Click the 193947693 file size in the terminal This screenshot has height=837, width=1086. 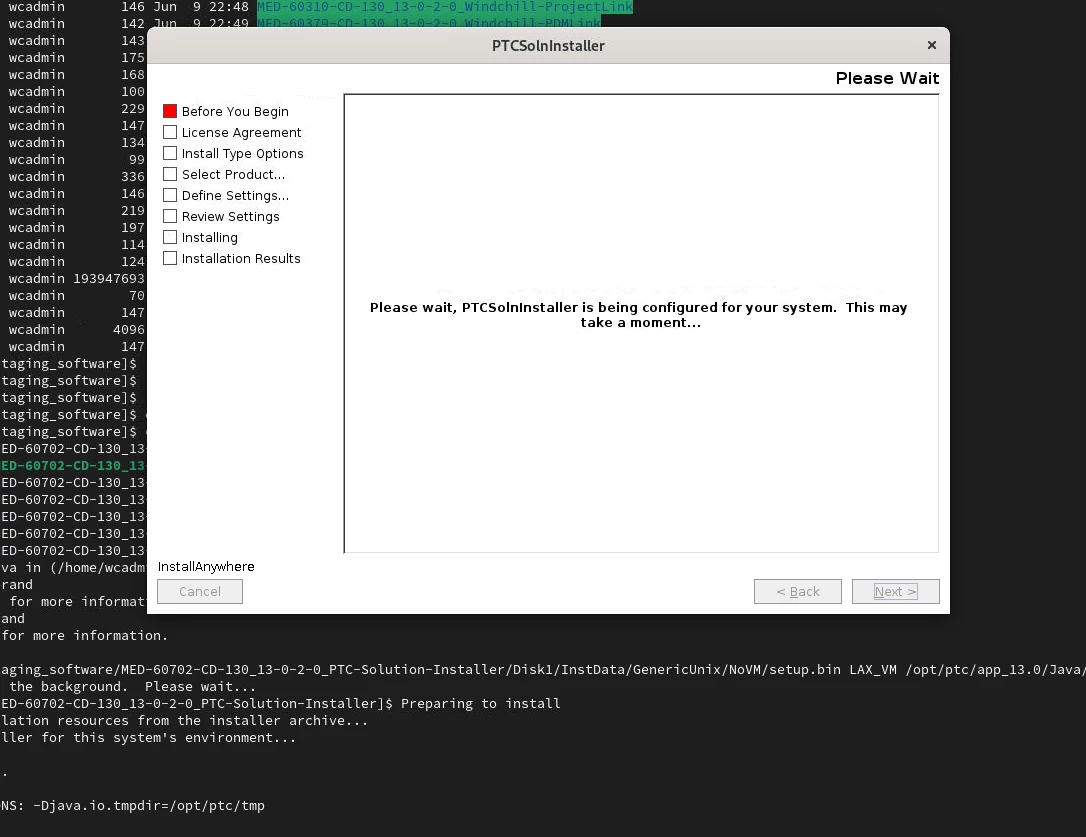pyautogui.click(x=109, y=279)
